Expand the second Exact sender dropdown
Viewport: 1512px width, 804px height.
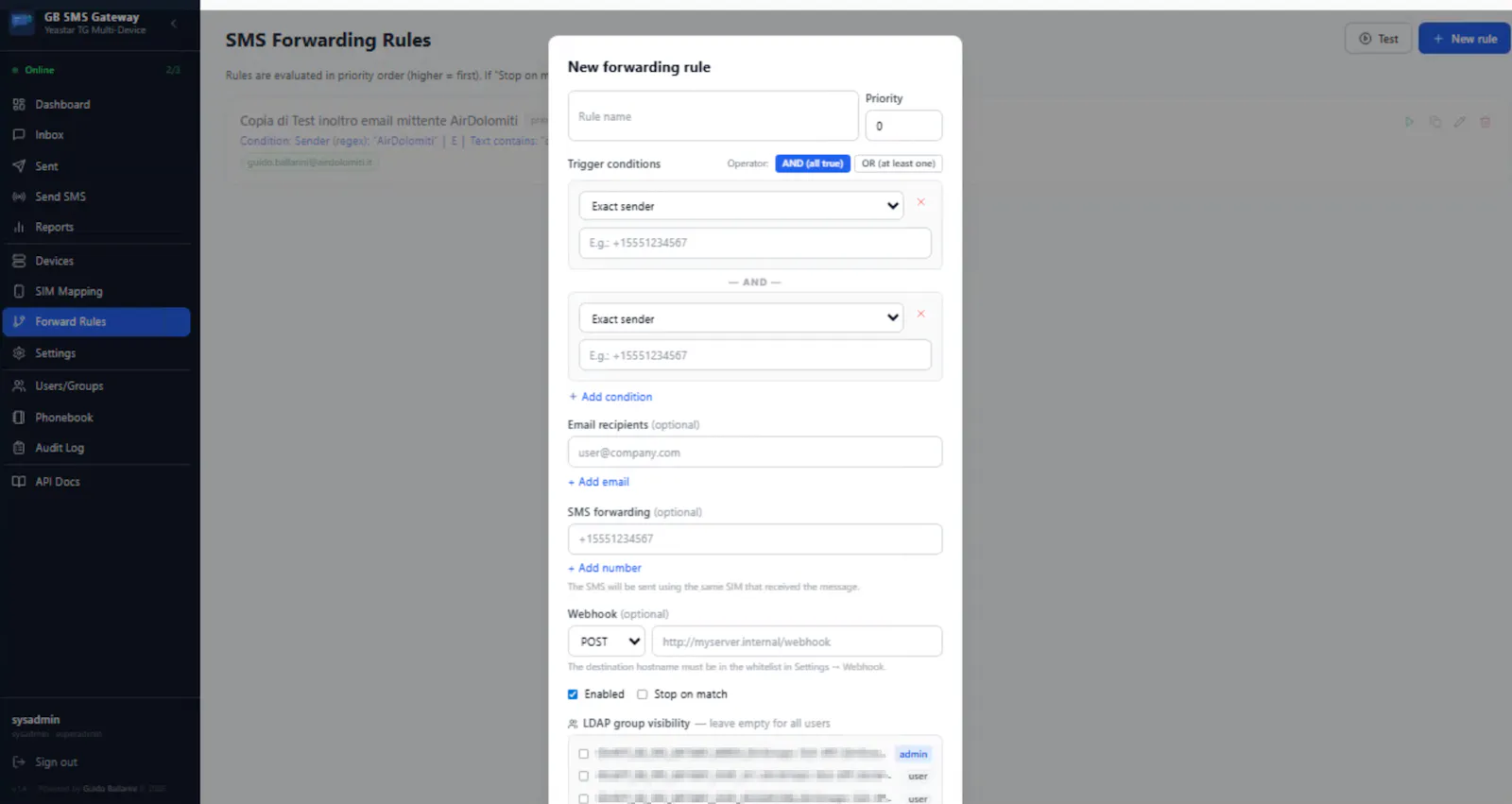tap(741, 318)
